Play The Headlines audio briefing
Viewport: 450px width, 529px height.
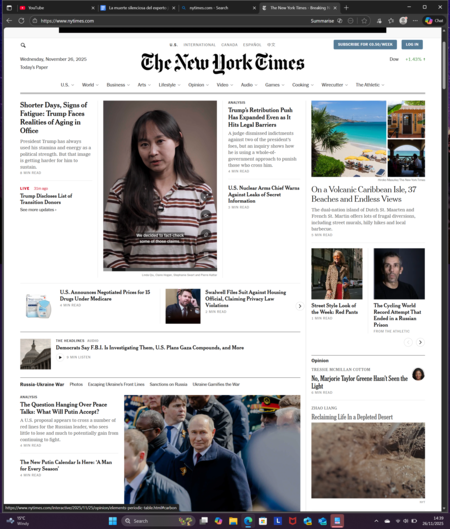(x=60, y=357)
